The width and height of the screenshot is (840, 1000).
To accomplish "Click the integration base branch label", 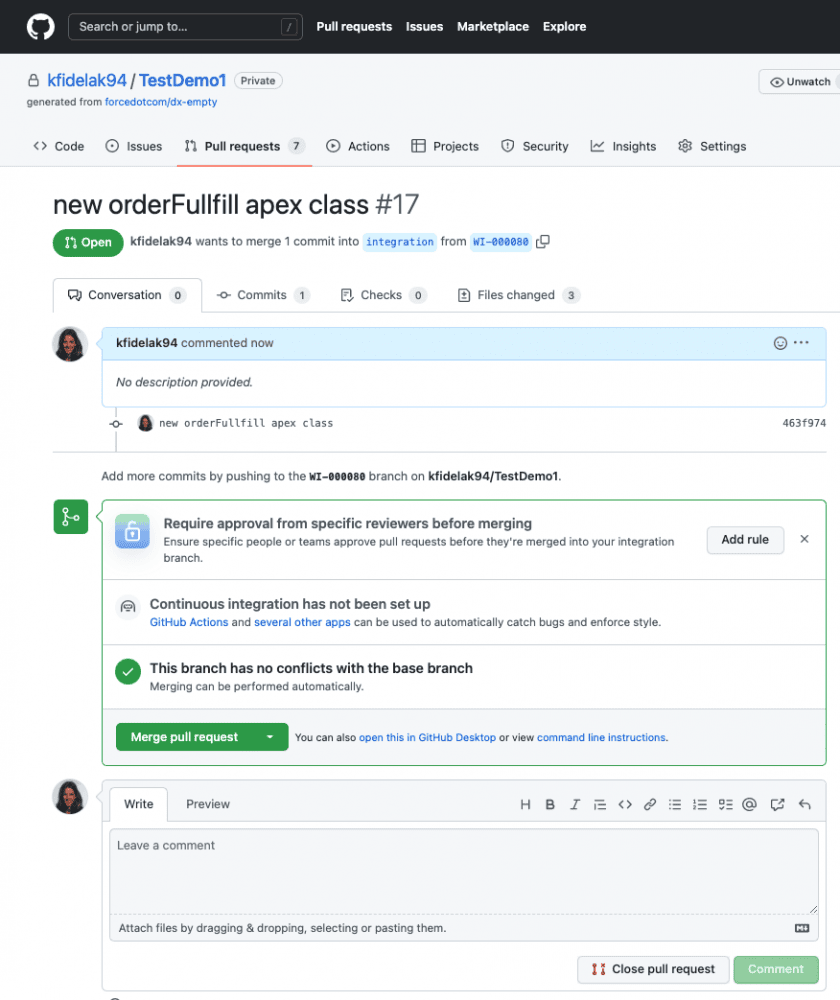I will (399, 242).
